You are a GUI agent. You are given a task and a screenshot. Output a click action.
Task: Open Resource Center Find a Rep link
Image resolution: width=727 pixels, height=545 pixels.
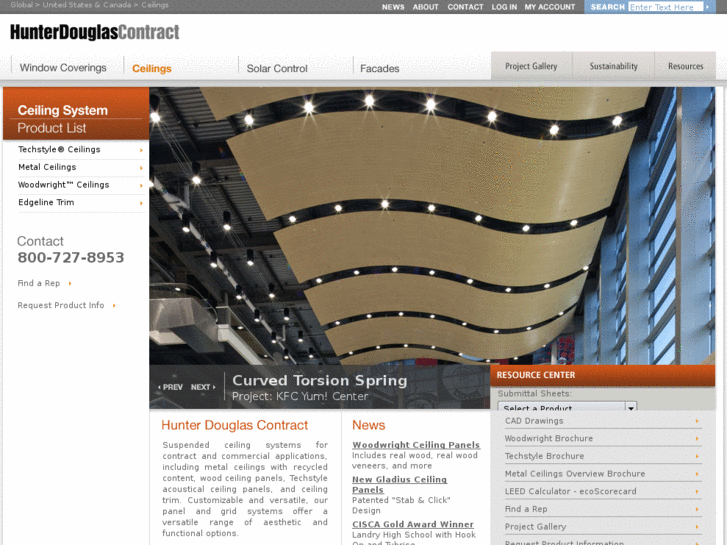(x=526, y=509)
